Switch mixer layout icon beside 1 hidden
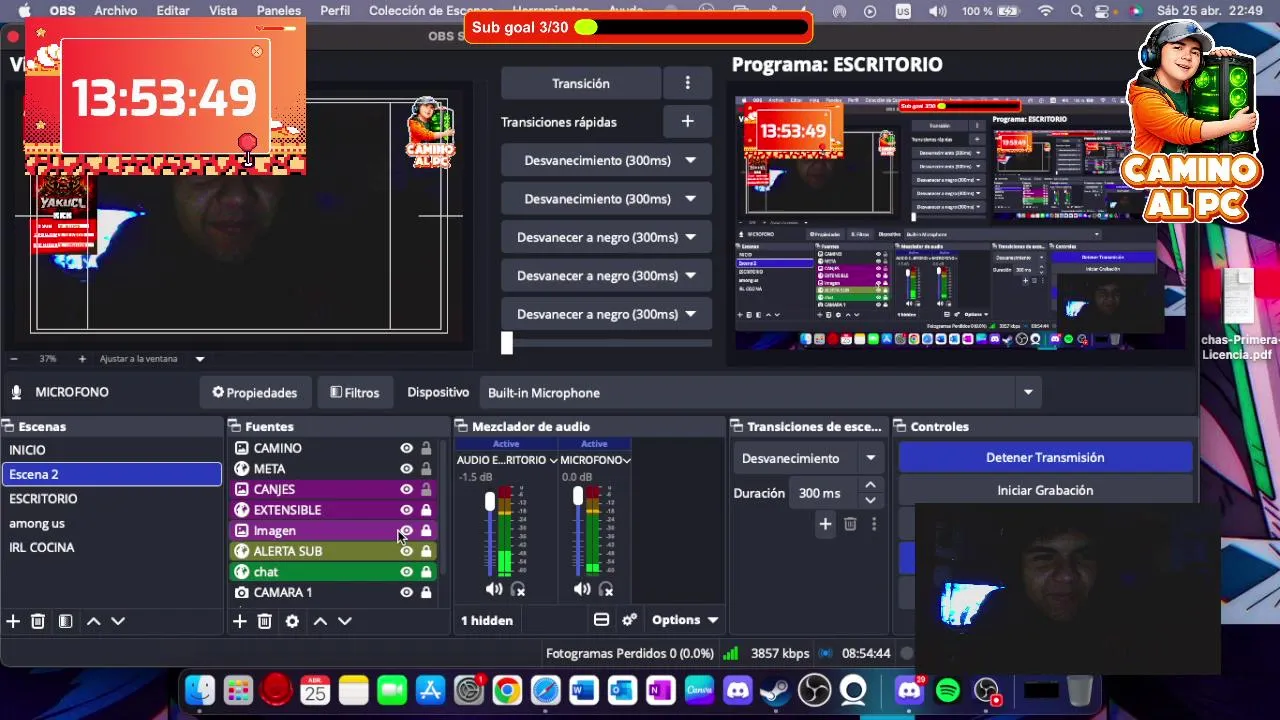The height and width of the screenshot is (720, 1280). point(601,620)
